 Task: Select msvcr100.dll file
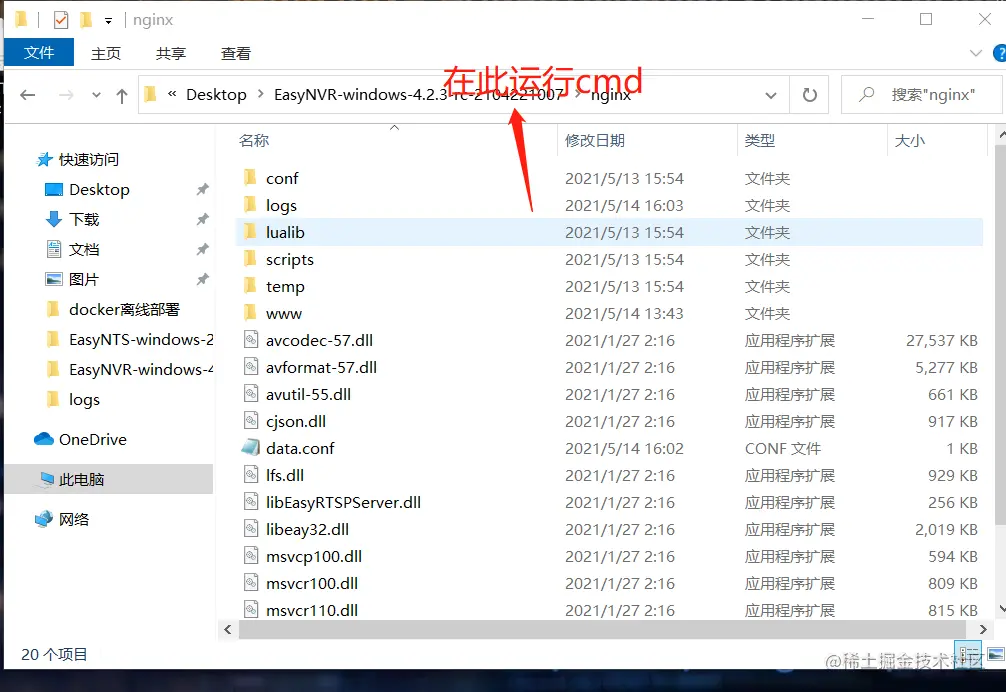coord(312,583)
